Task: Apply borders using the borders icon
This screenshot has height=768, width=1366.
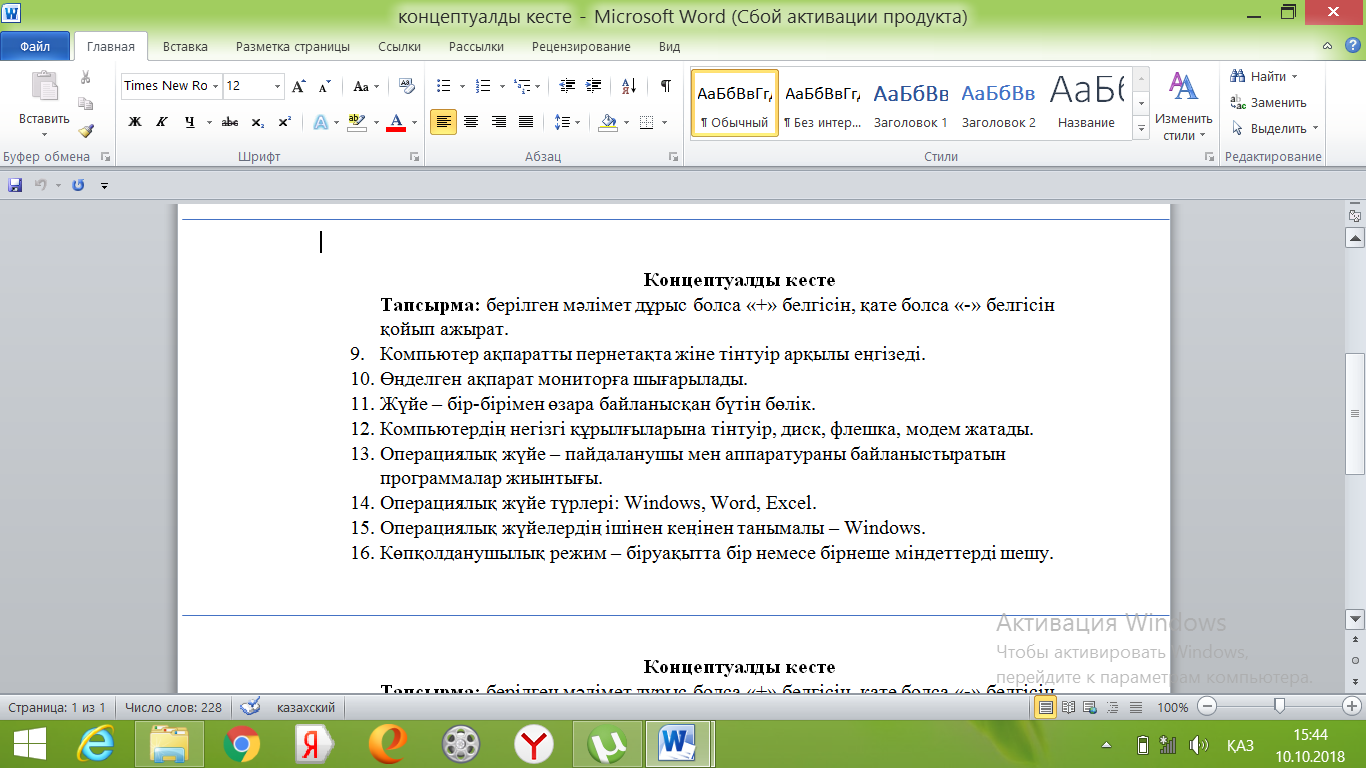Action: (646, 122)
